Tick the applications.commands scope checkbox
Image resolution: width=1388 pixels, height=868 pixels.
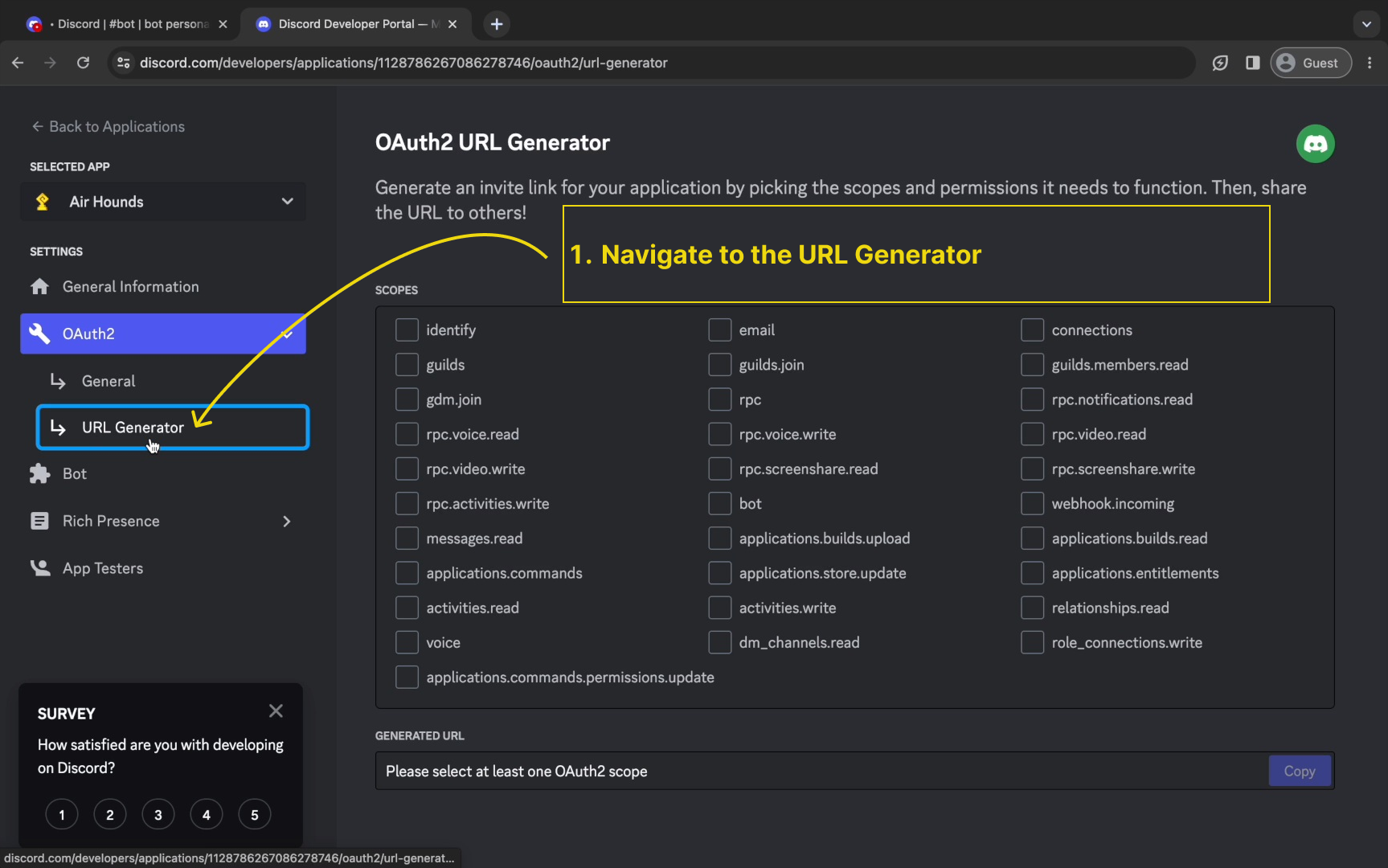click(x=407, y=573)
